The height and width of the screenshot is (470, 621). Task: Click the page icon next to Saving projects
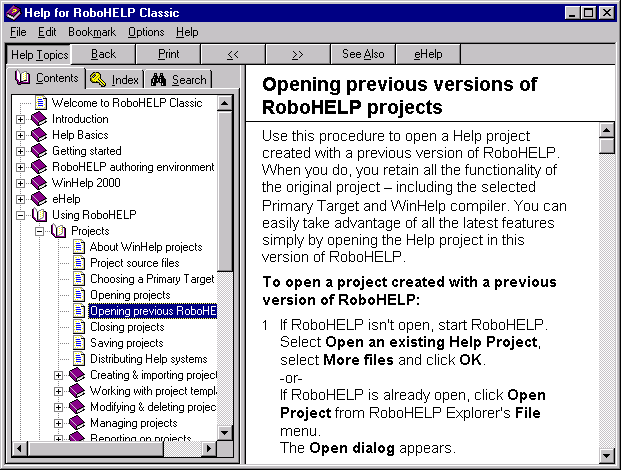pyautogui.click(x=78, y=343)
